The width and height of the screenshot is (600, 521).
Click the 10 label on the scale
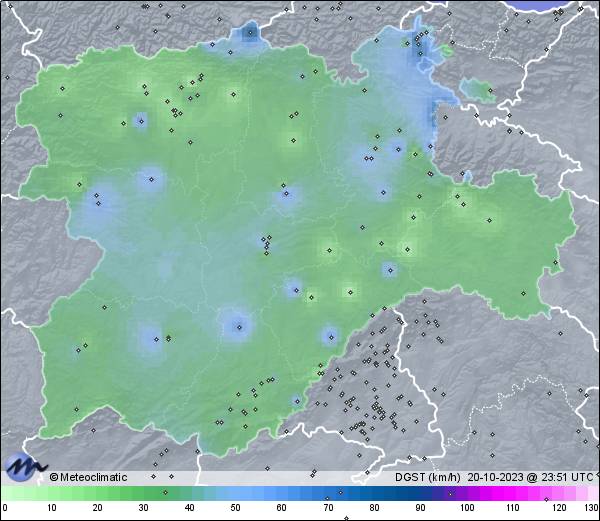click(52, 508)
